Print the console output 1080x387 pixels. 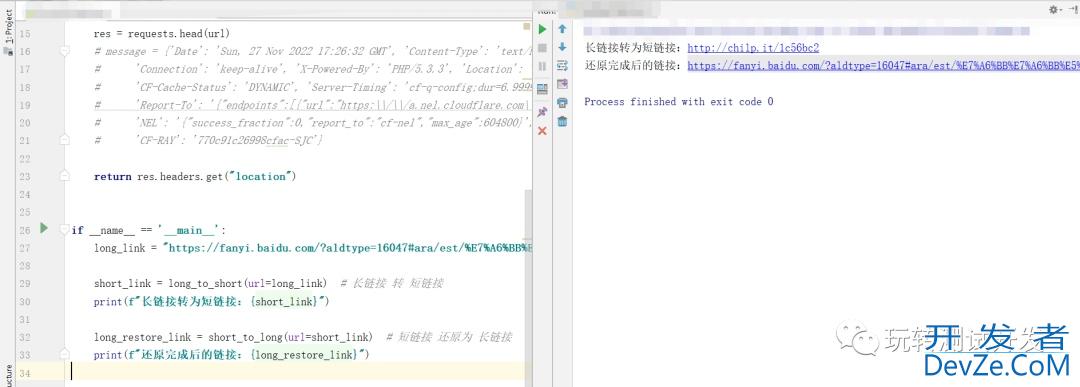pyautogui.click(x=562, y=103)
